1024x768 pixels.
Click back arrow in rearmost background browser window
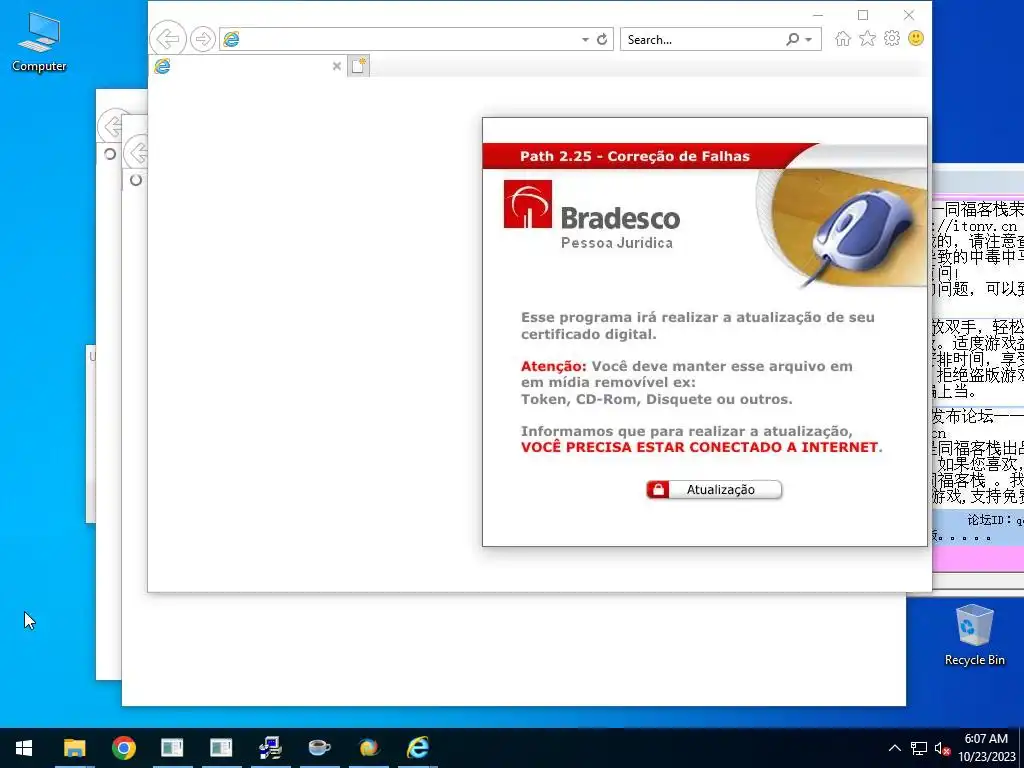(112, 126)
